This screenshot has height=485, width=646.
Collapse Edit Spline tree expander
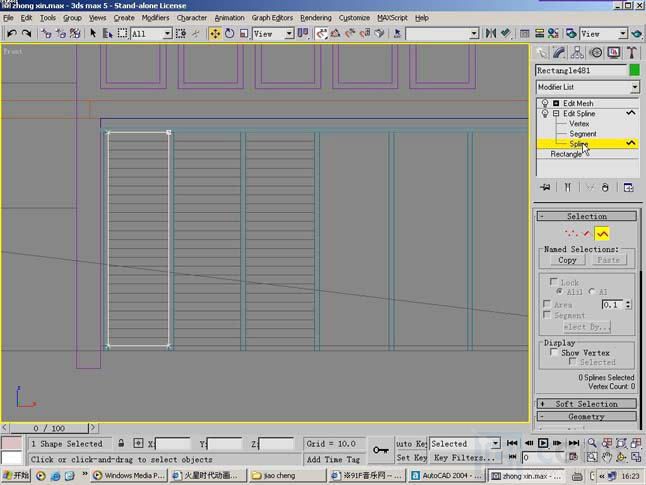pyautogui.click(x=556, y=113)
